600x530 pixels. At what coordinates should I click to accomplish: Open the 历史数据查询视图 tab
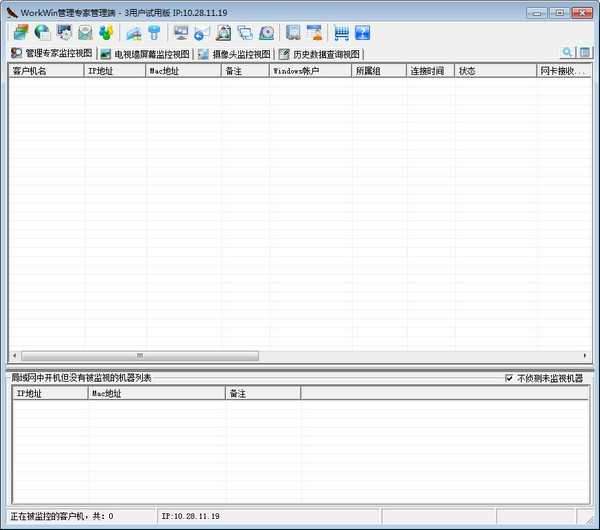point(320,54)
